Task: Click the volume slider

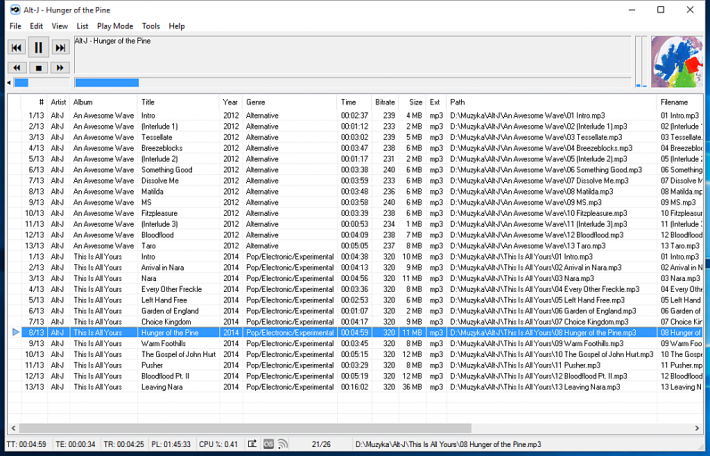Action: click(41, 82)
